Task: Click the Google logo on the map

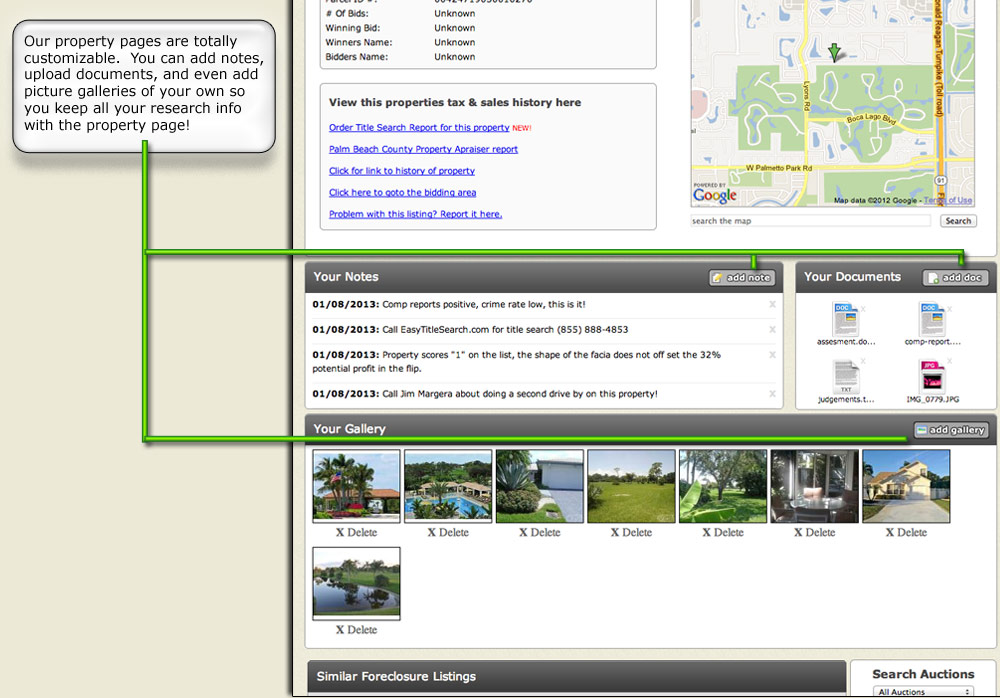Action: 715,195
